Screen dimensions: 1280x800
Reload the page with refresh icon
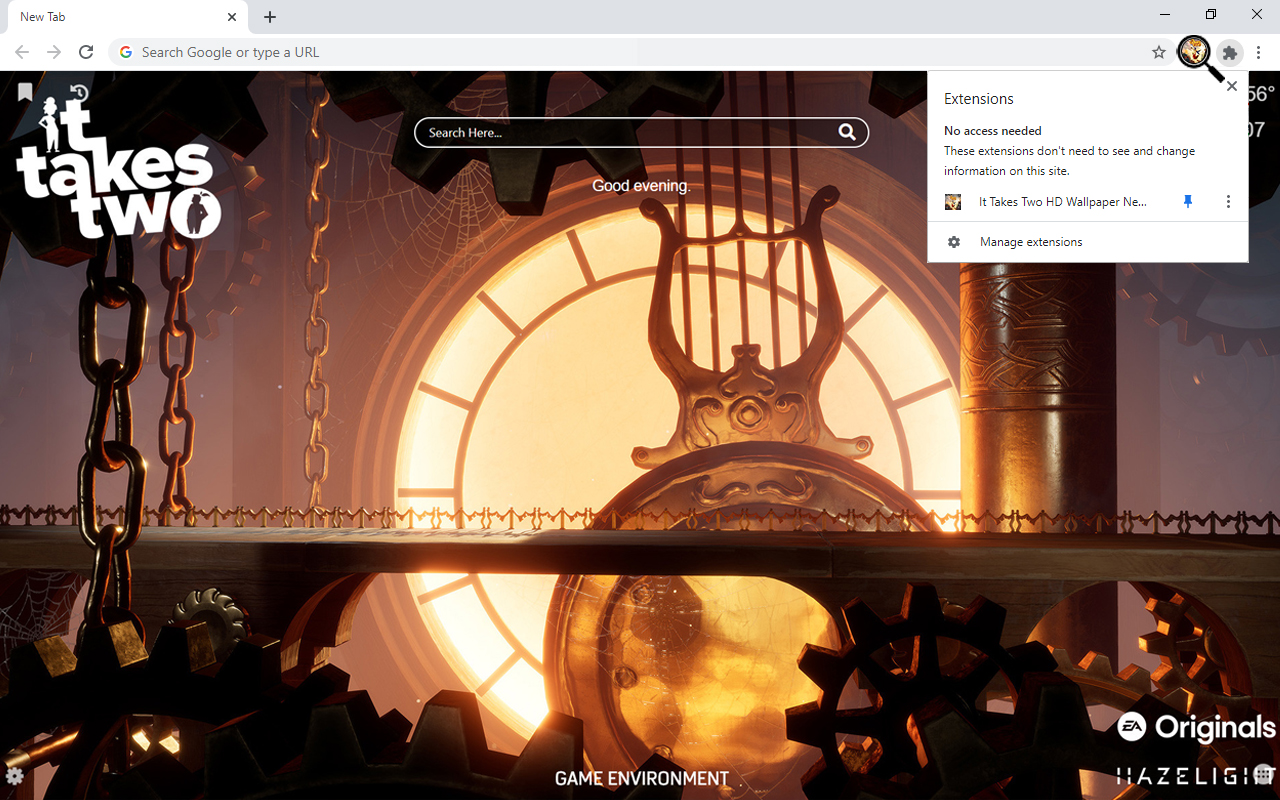(x=86, y=52)
